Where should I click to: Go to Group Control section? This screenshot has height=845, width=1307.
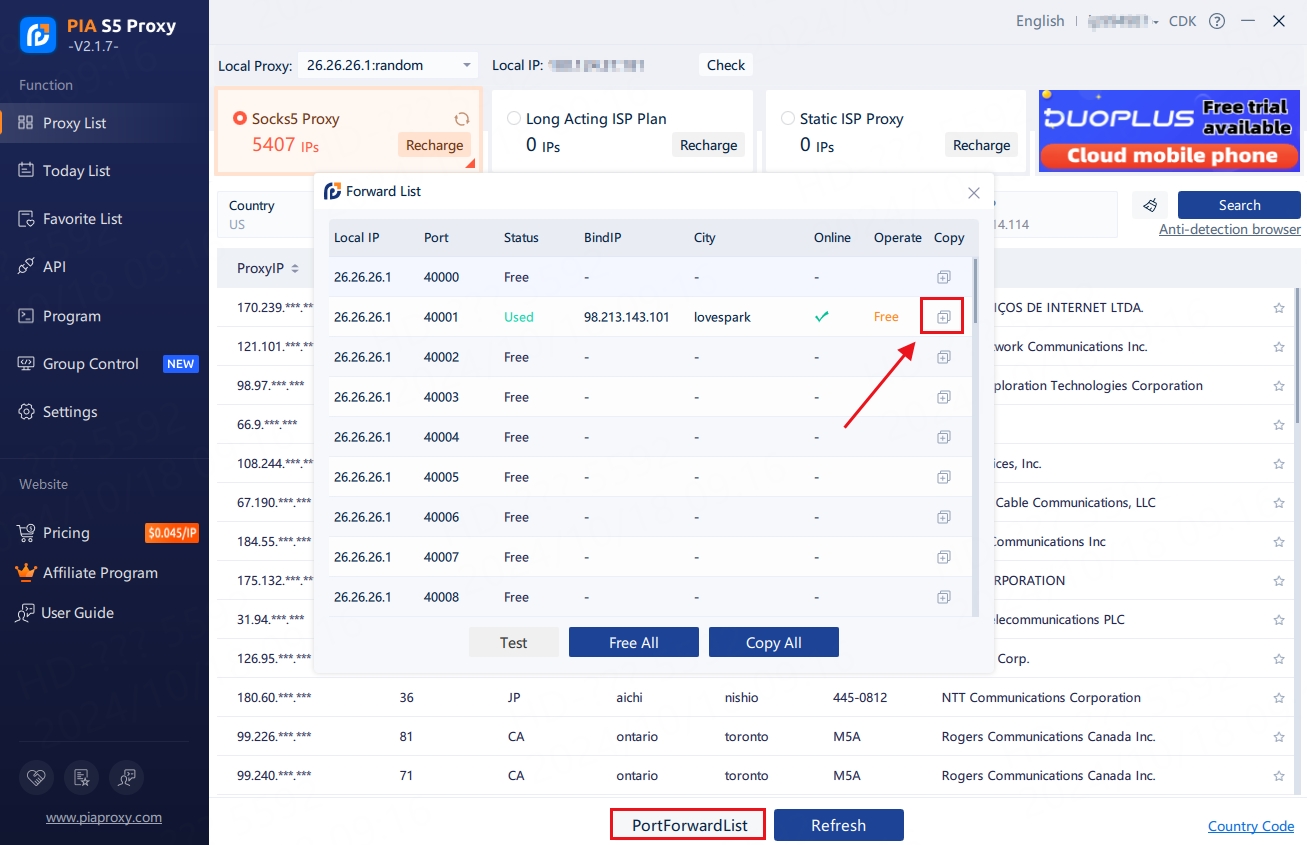(x=90, y=364)
